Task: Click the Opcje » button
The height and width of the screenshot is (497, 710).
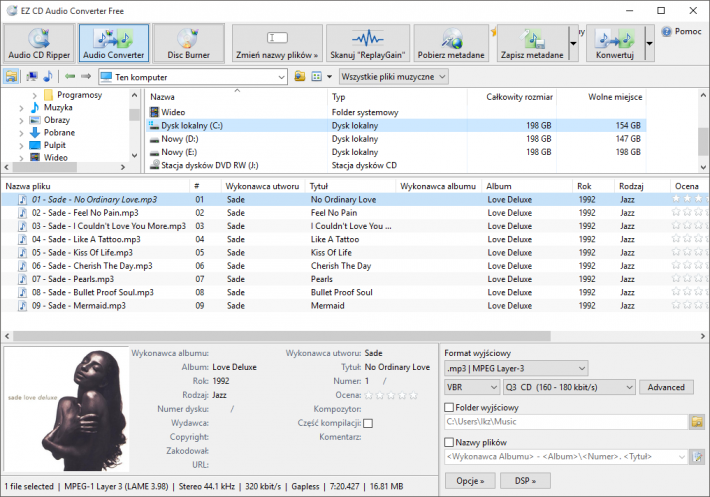Action: tap(470, 481)
